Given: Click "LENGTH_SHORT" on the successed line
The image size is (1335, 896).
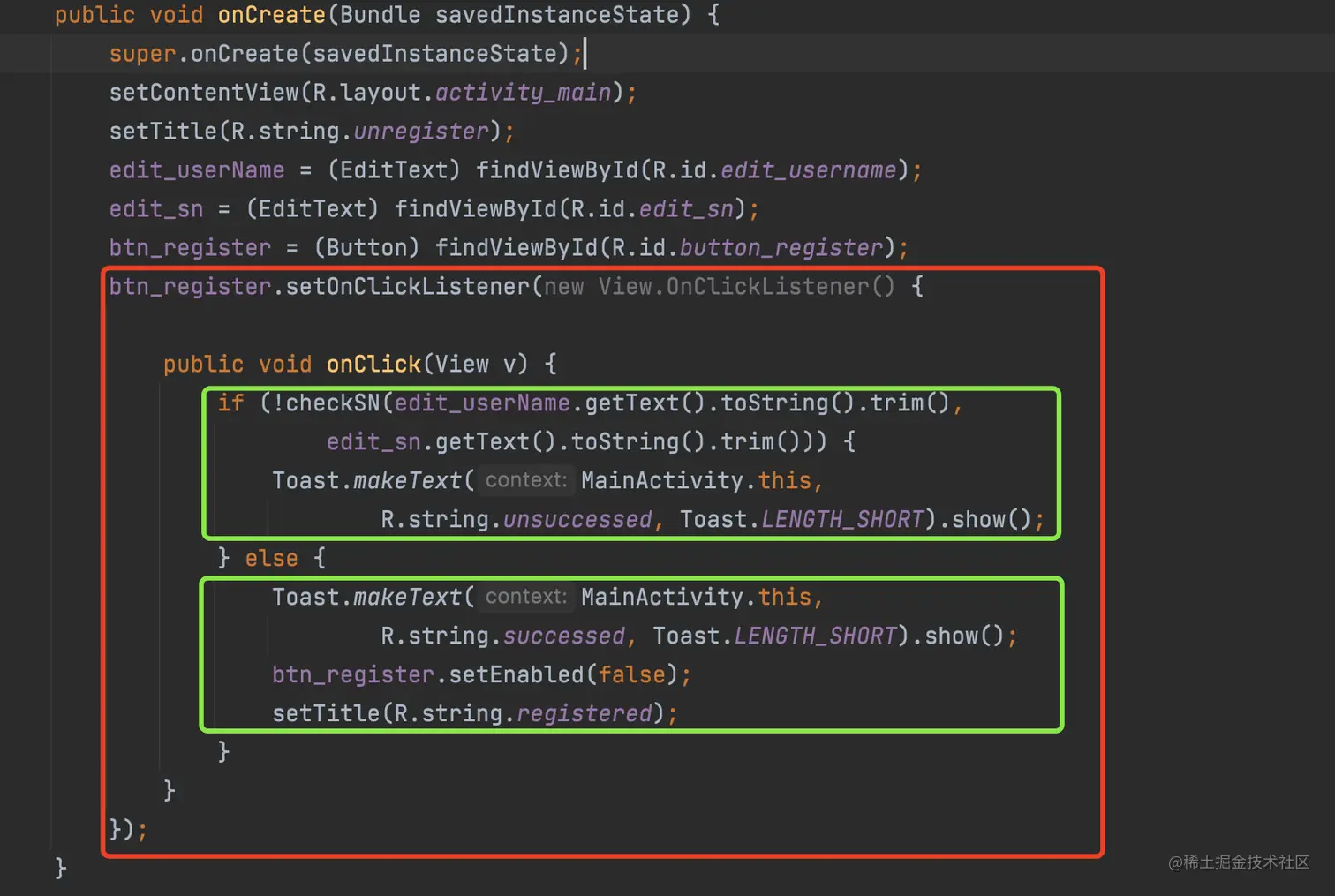Looking at the screenshot, I should pos(815,636).
